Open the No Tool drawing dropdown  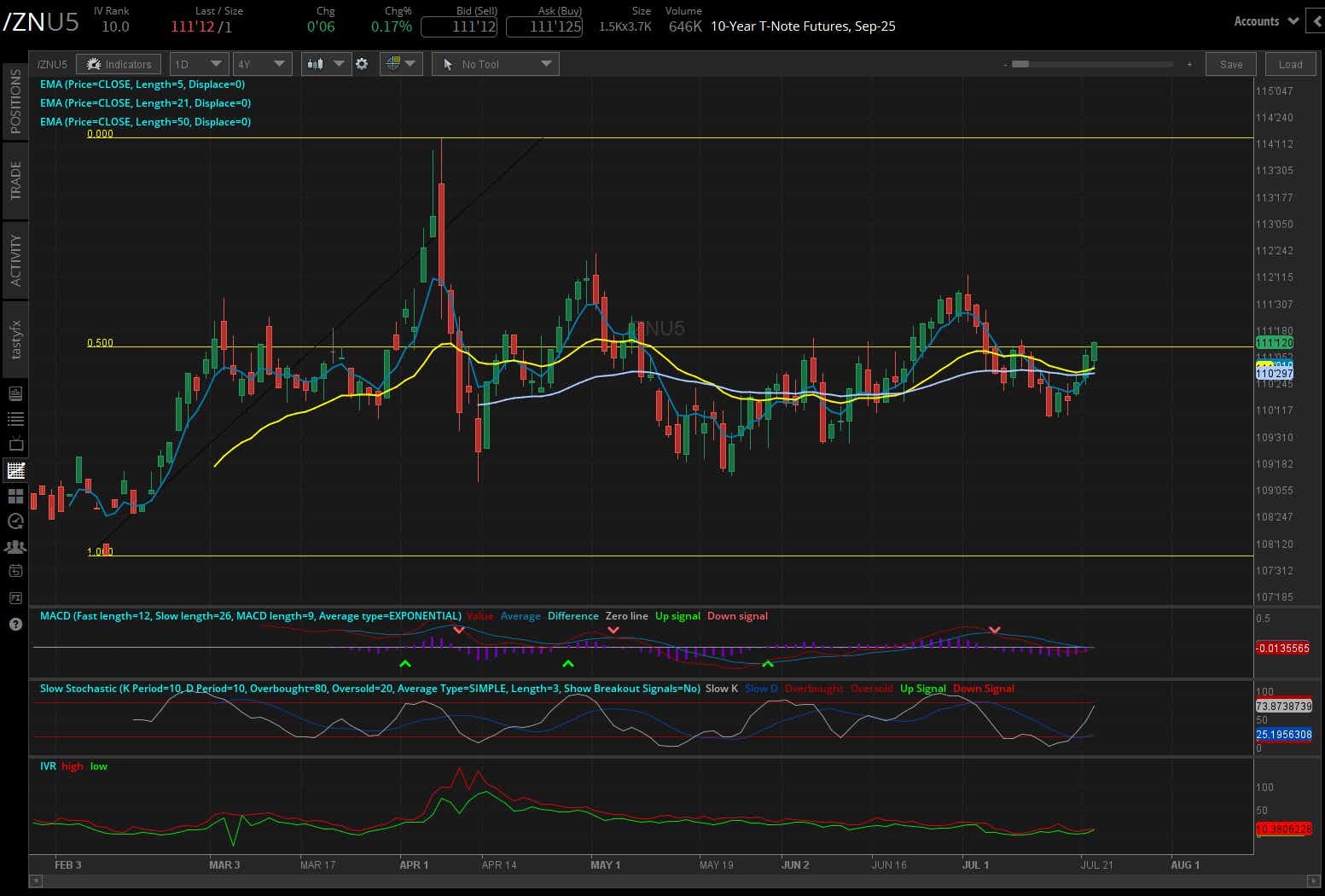[495, 63]
